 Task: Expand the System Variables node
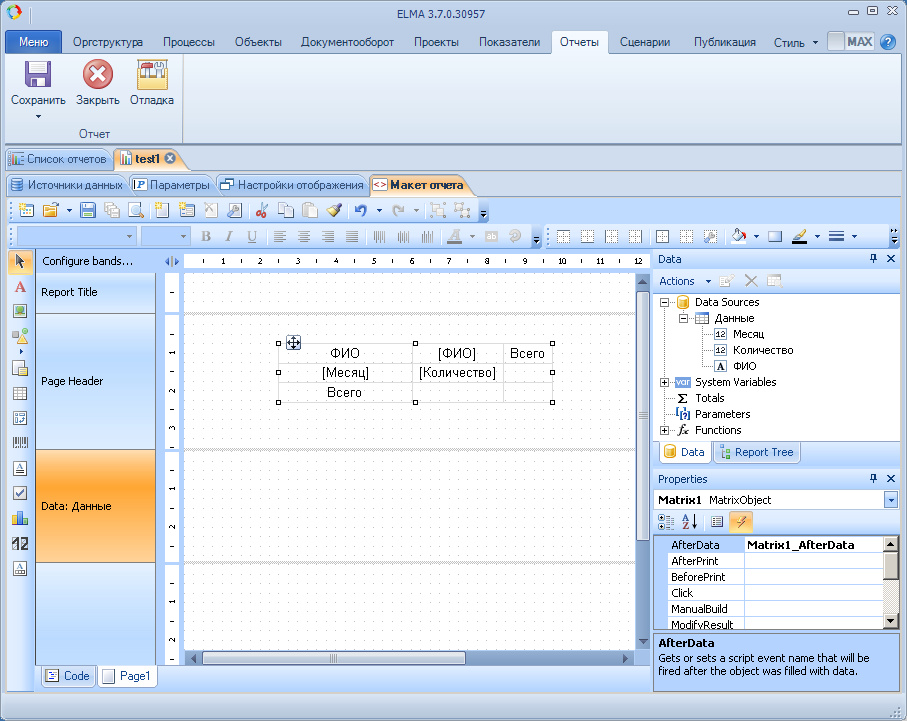pyautogui.click(x=665, y=382)
